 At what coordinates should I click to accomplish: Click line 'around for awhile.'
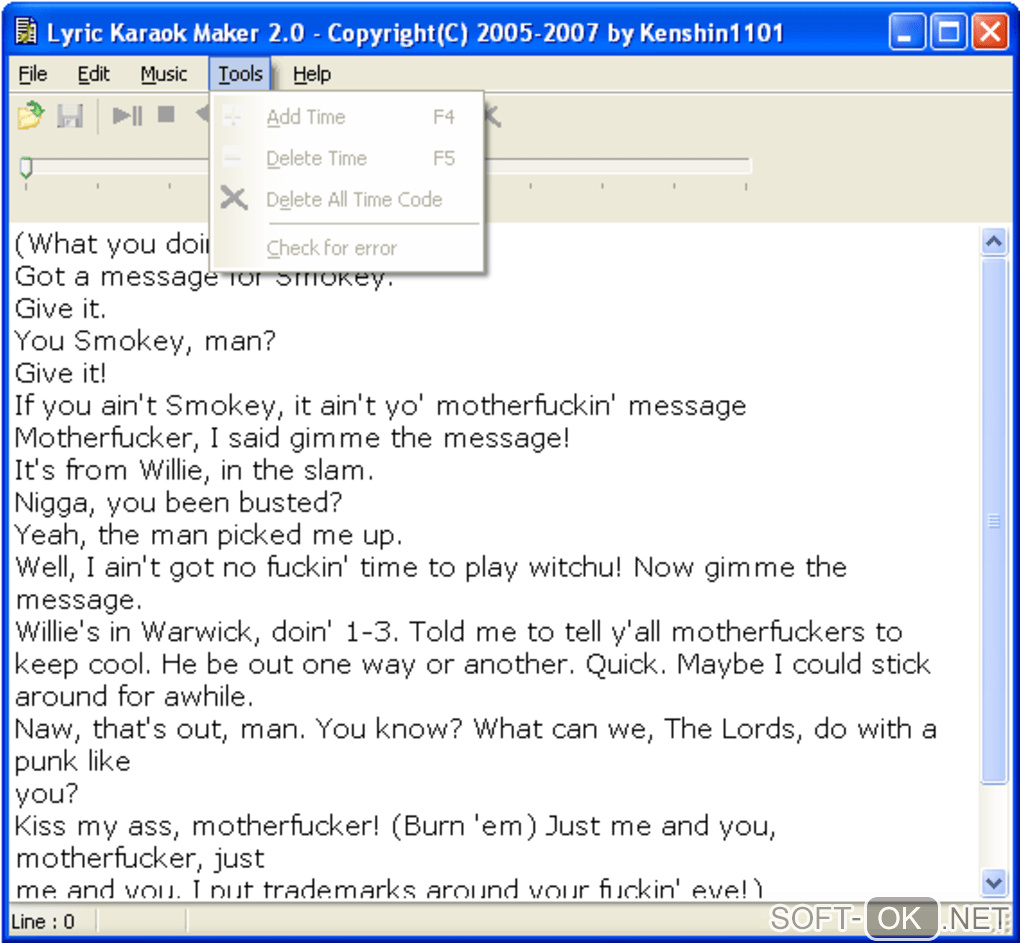[133, 697]
